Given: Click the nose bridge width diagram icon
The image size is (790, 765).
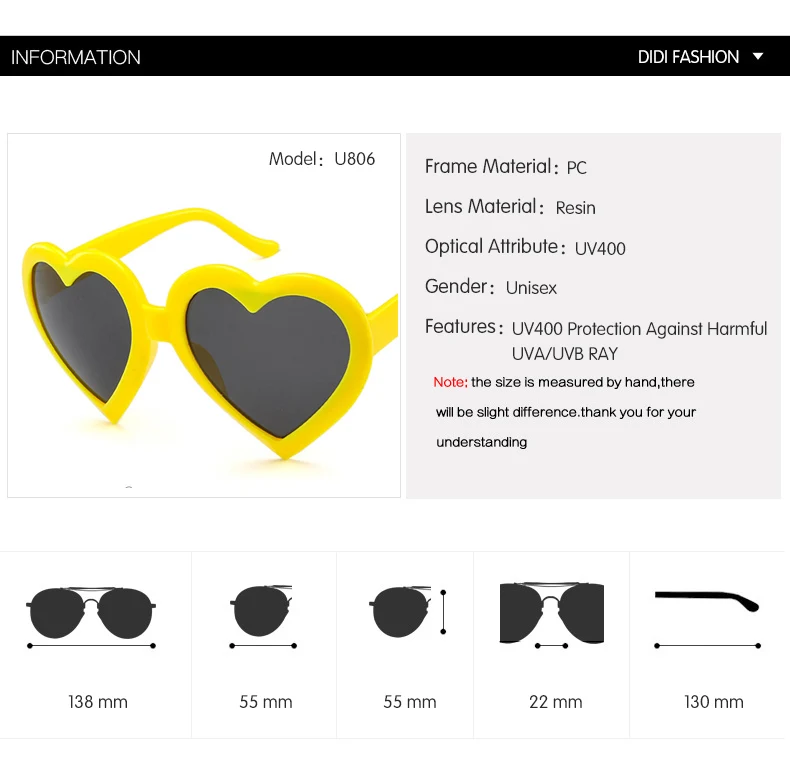Looking at the screenshot, I should (552, 616).
